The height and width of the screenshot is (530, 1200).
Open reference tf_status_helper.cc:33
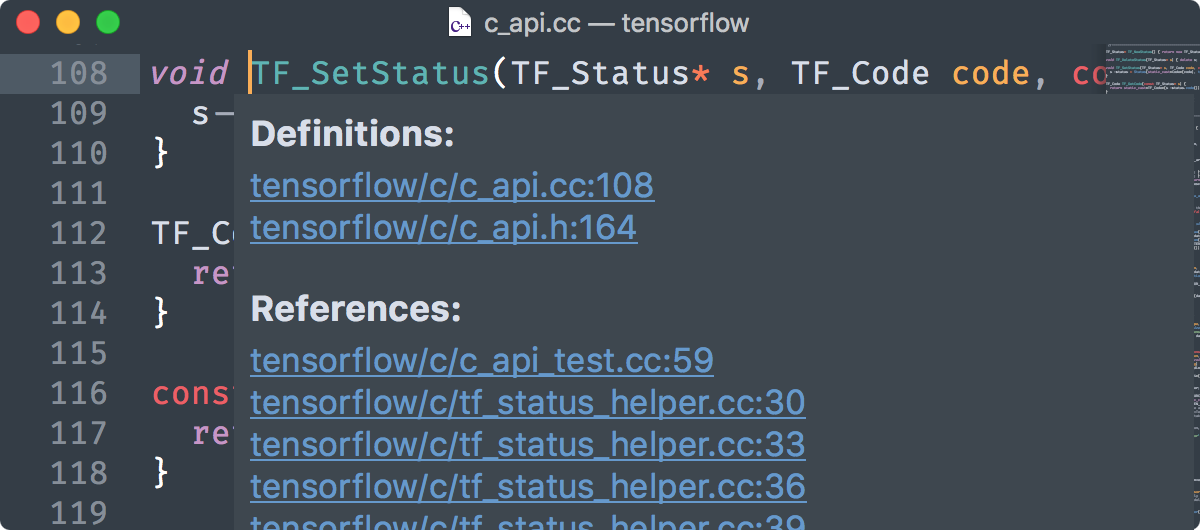pos(528,444)
